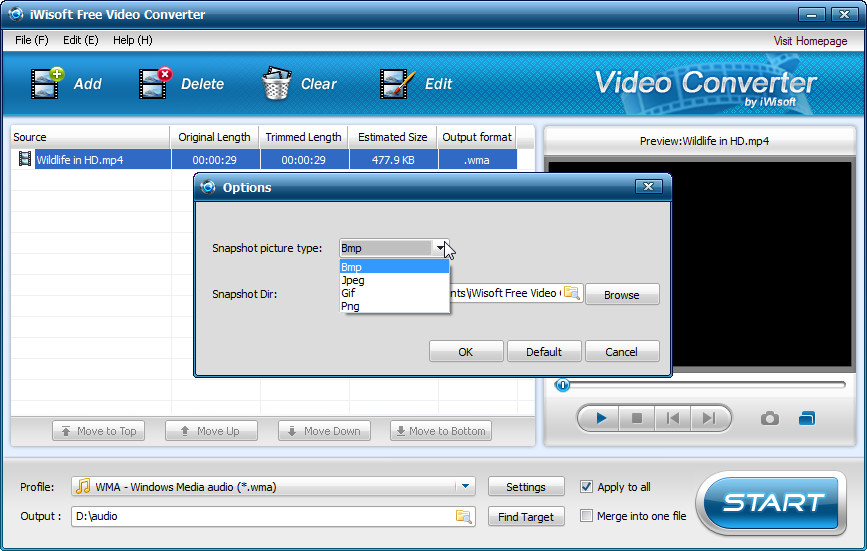Click Move Up button

coord(211,431)
